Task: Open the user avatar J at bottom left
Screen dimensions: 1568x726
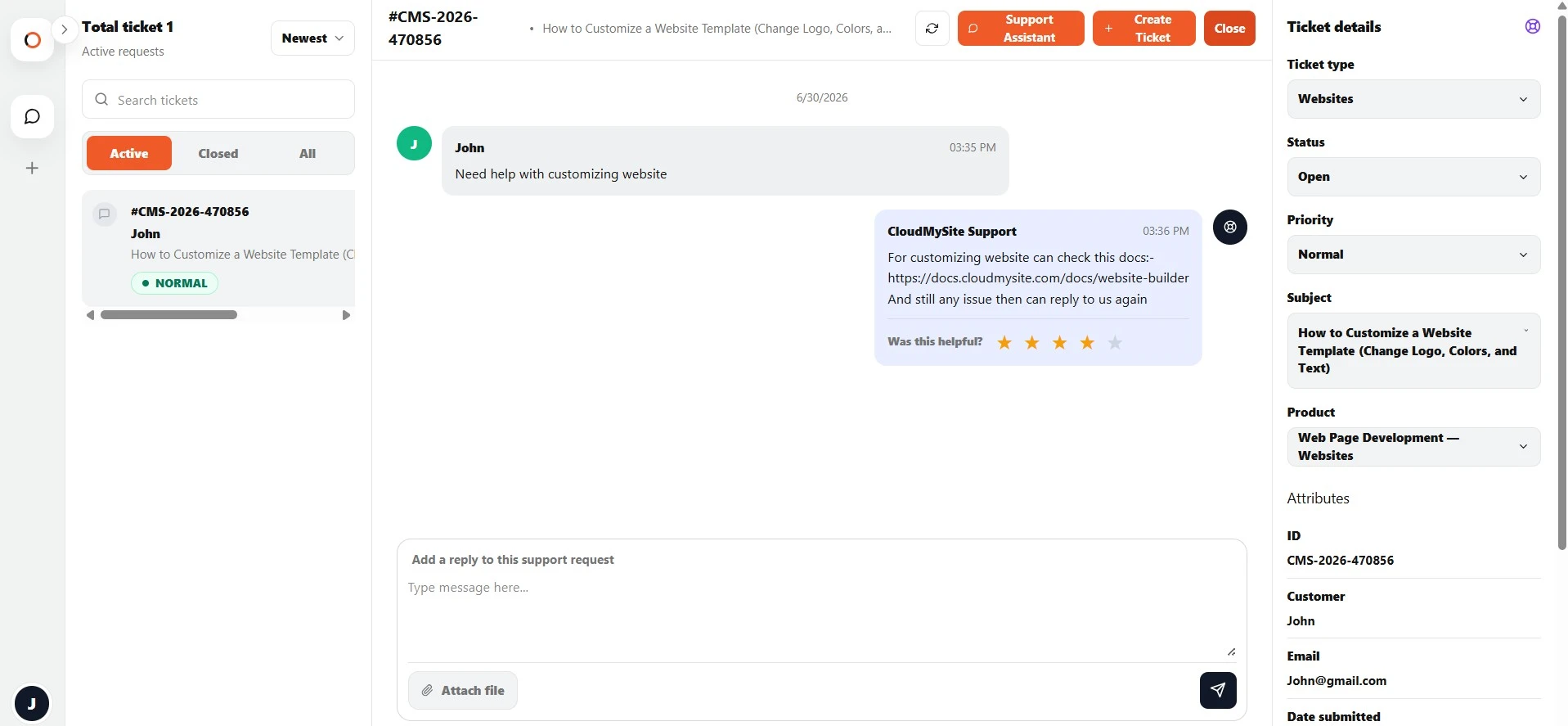Action: [32, 703]
